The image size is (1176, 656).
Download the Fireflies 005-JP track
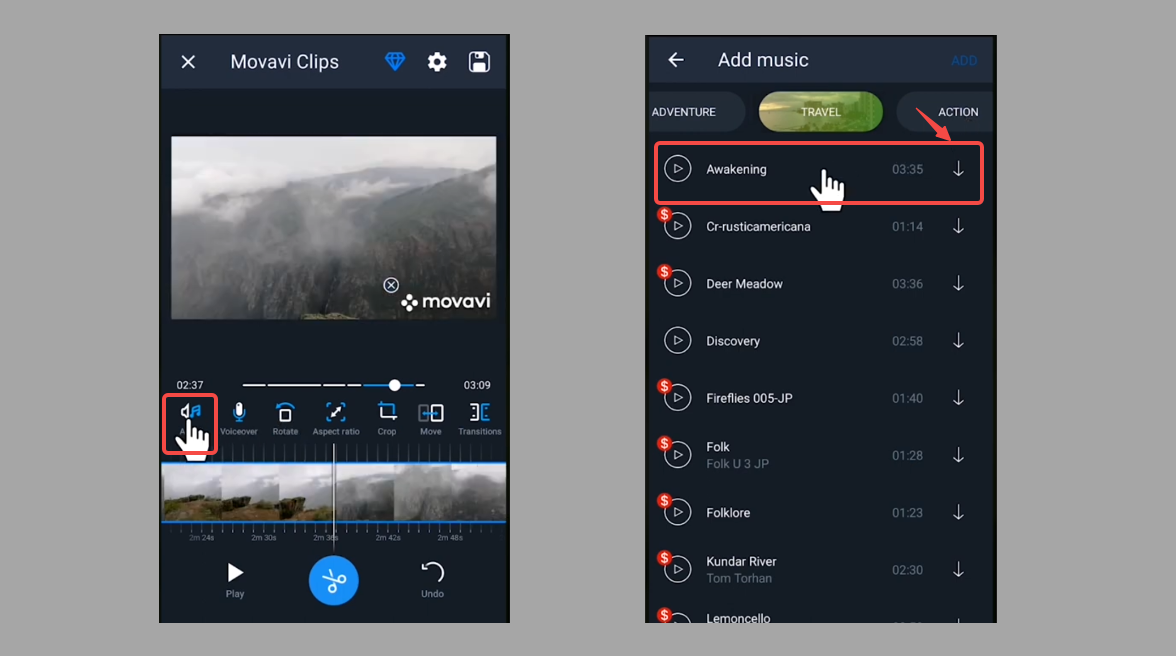(x=958, y=398)
